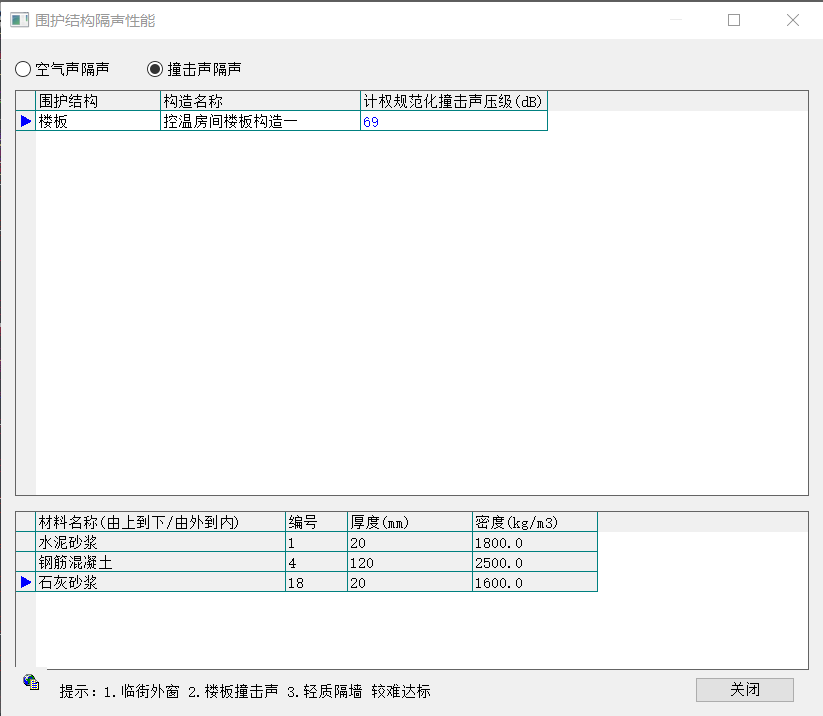Screen dimensions: 823x716
Task: Click thickness 120 of 钢筋混凝土
Action: 409,562
